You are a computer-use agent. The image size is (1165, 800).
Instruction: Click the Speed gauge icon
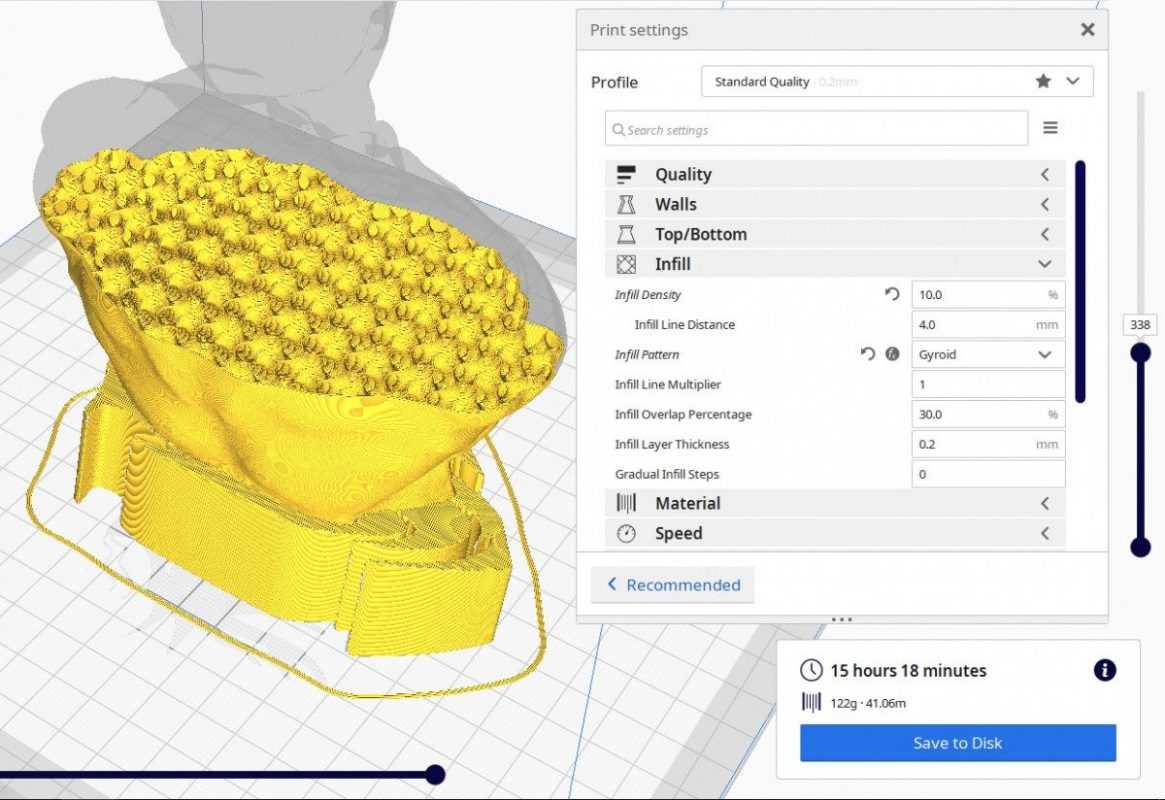[x=626, y=534]
